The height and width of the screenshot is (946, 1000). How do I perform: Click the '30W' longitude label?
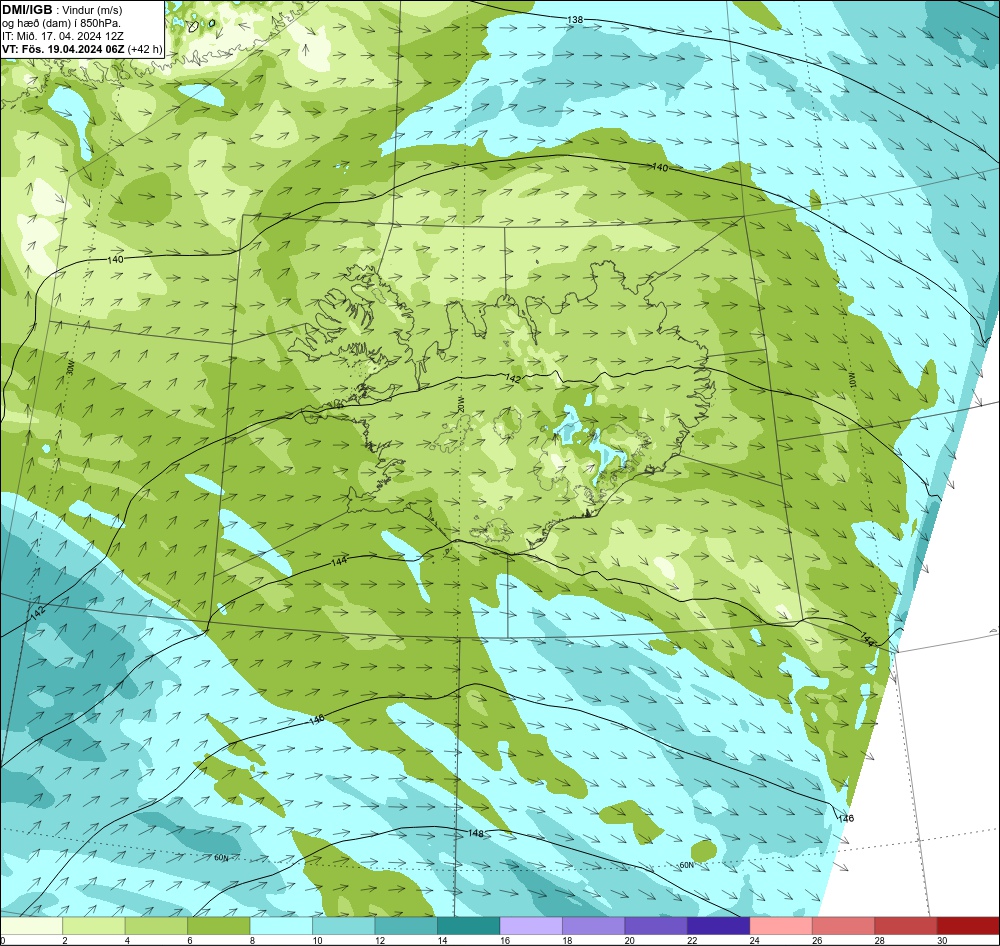70,368
